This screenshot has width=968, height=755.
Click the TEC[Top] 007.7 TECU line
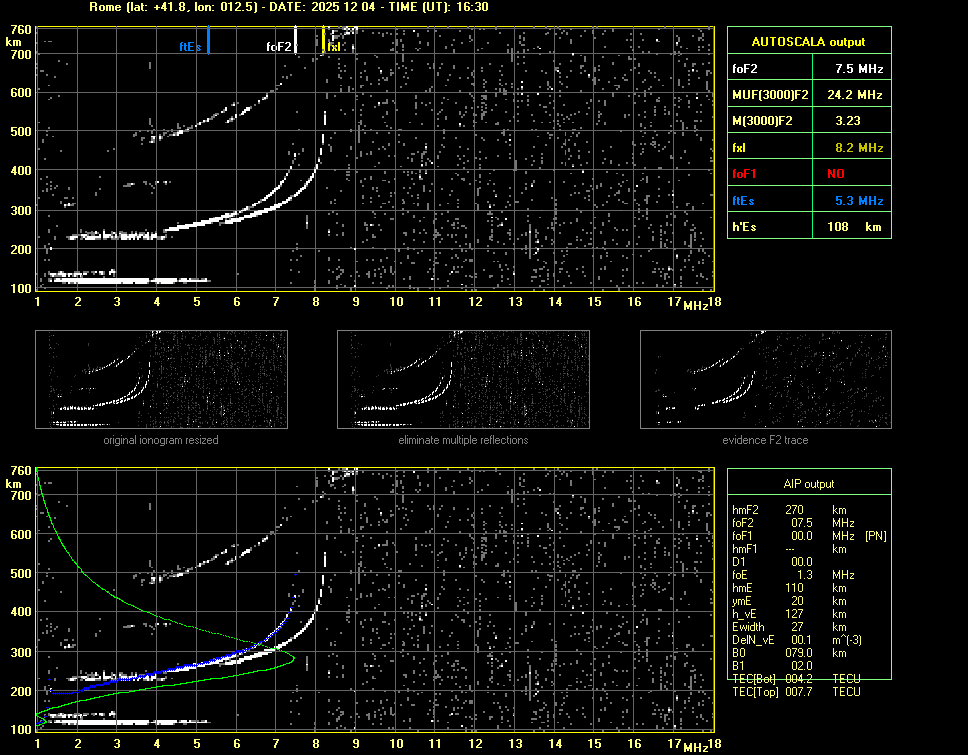(x=796, y=692)
